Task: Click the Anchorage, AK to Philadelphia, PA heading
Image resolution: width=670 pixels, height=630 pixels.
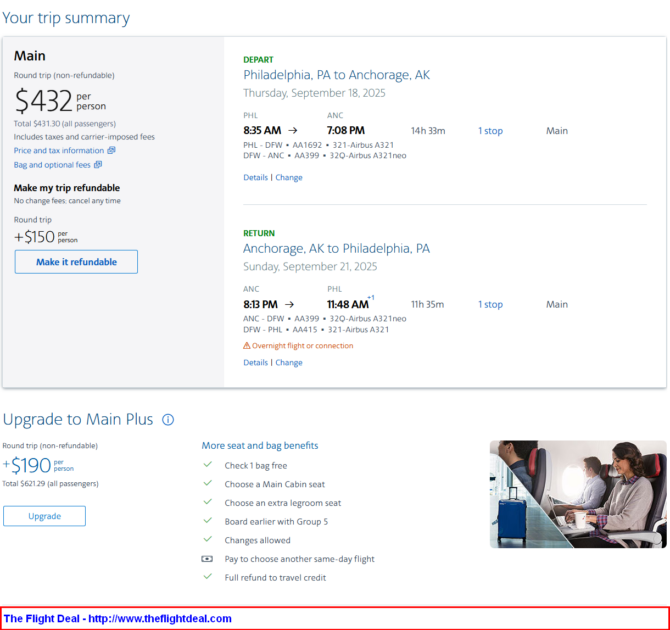Action: click(336, 249)
